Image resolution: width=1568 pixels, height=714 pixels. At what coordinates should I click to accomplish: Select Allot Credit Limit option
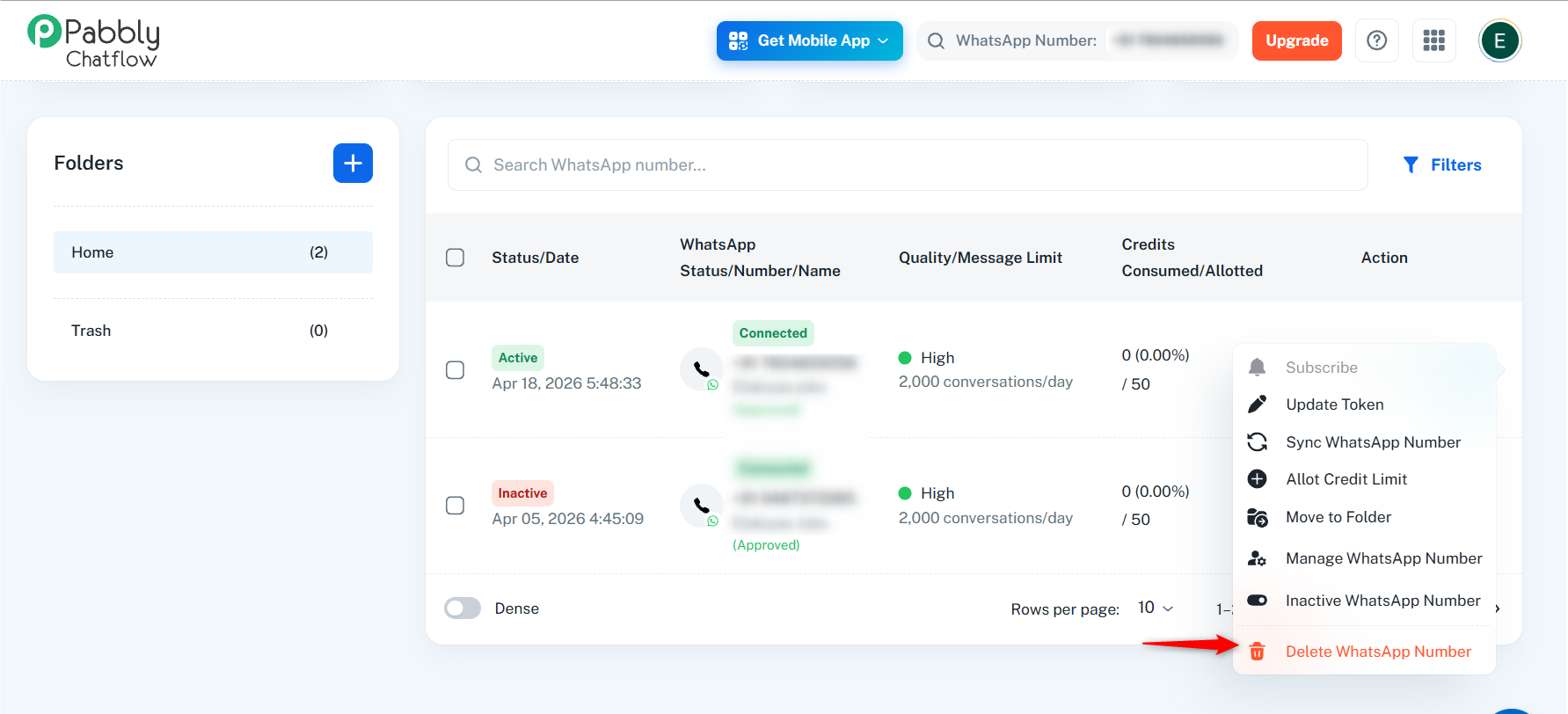pyautogui.click(x=1365, y=479)
